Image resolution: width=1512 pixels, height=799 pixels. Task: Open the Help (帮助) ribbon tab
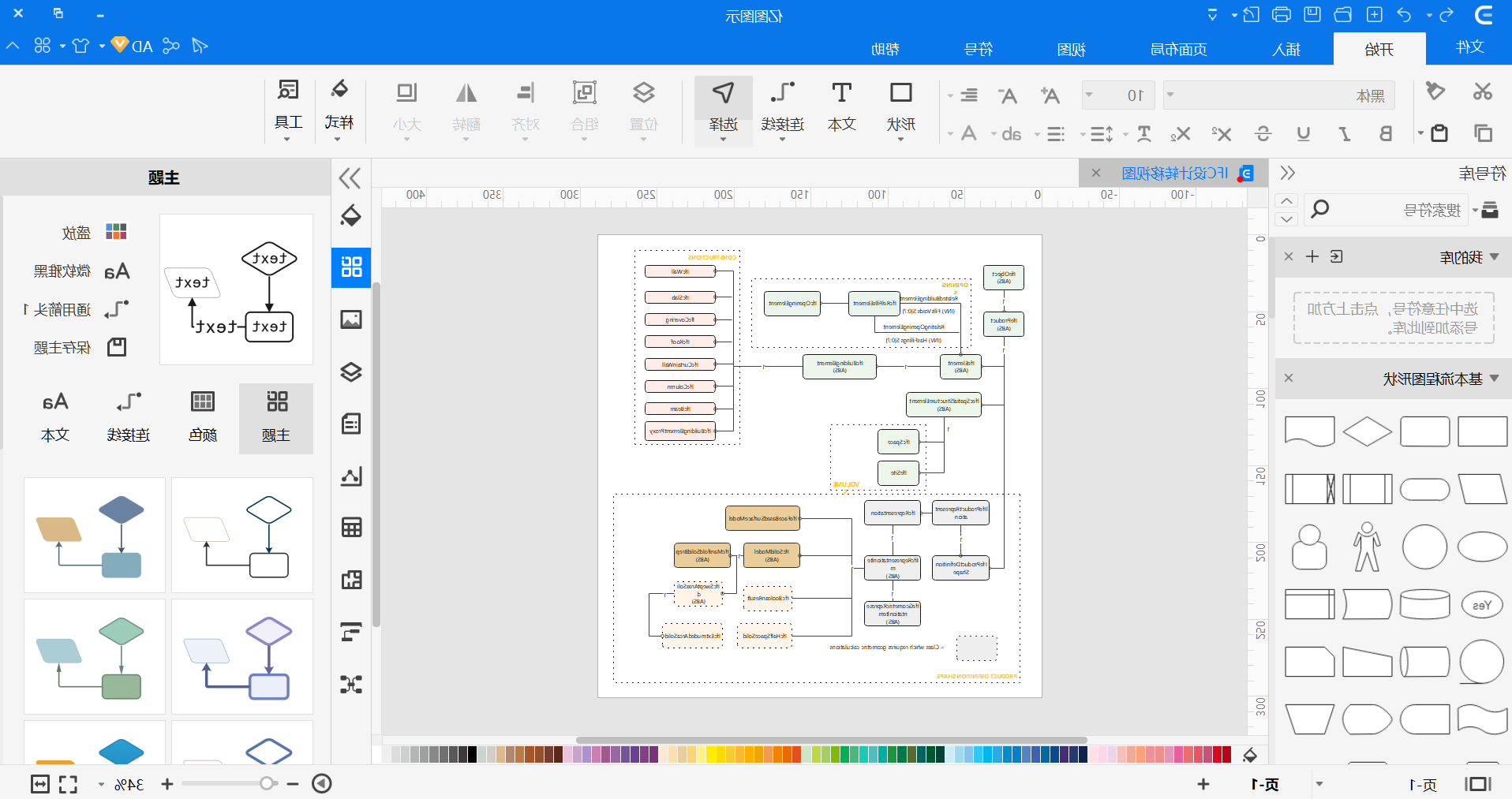[885, 49]
